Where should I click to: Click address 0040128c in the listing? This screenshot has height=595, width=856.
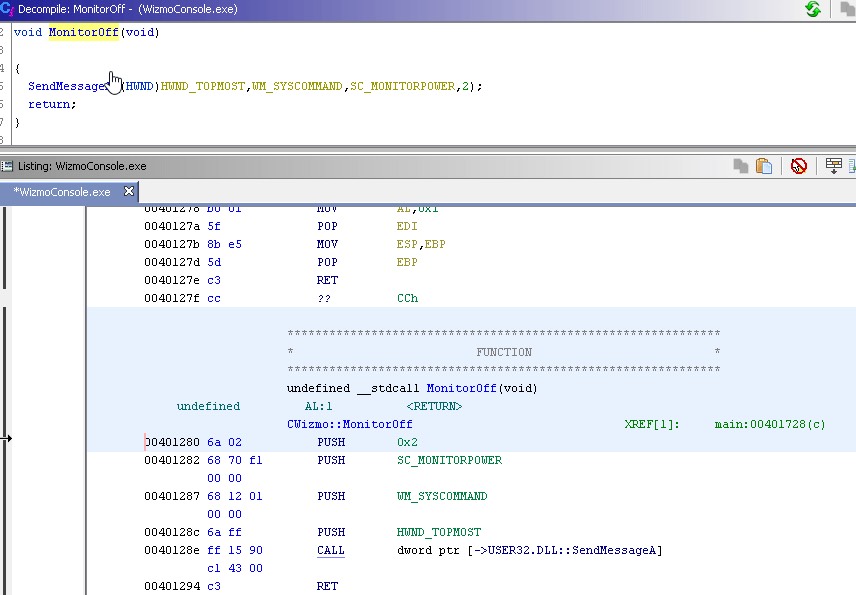(x=172, y=532)
